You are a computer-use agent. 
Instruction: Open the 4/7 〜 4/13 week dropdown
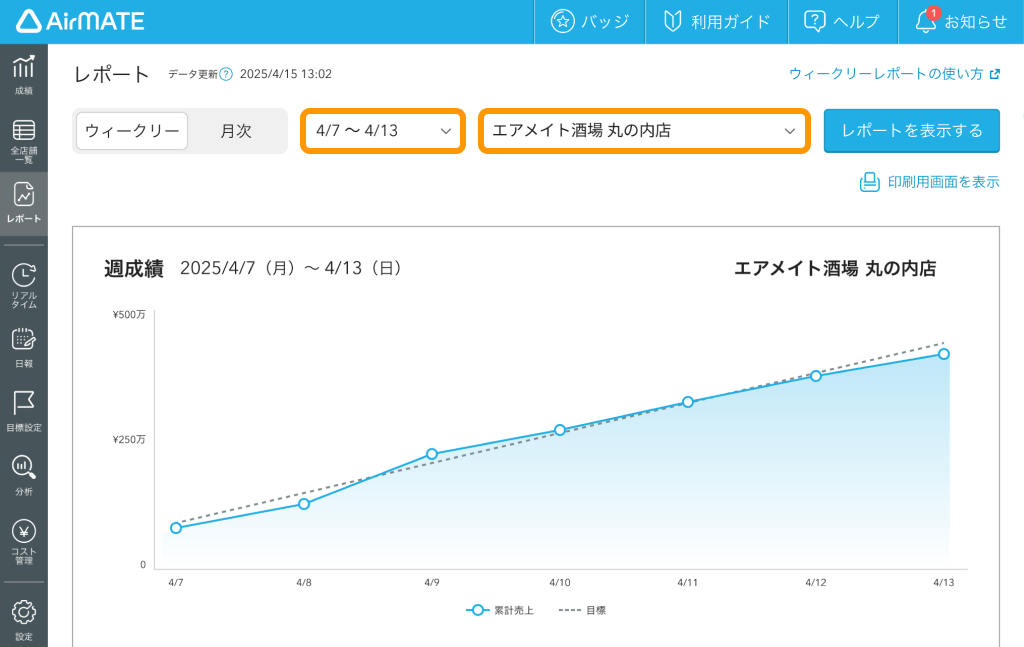coord(383,131)
